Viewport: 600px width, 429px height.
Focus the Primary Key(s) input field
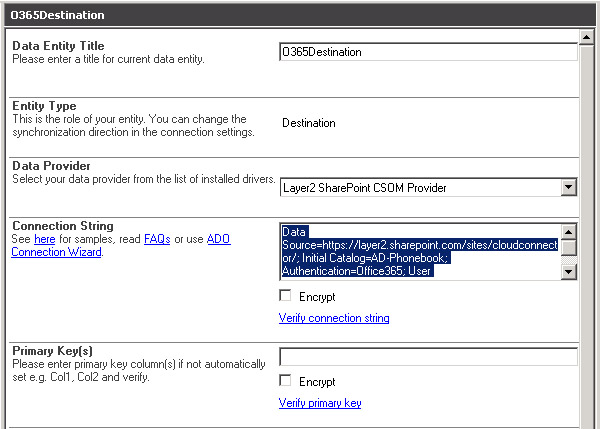pos(427,357)
